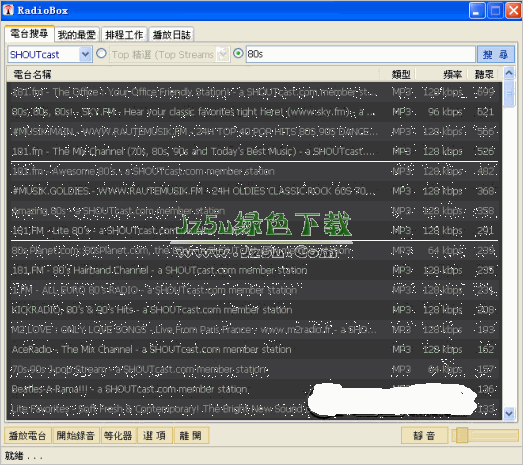Screen dimensions: 523x465
Task: Select the Lite Favorites station row
Action: pyautogui.click(x=254, y=409)
